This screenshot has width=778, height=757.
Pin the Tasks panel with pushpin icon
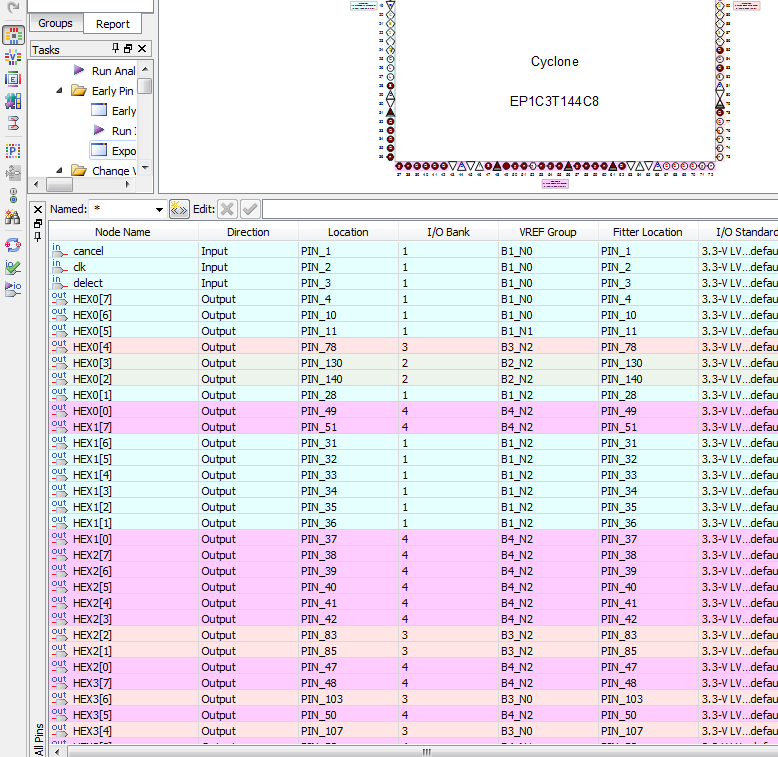[116, 49]
